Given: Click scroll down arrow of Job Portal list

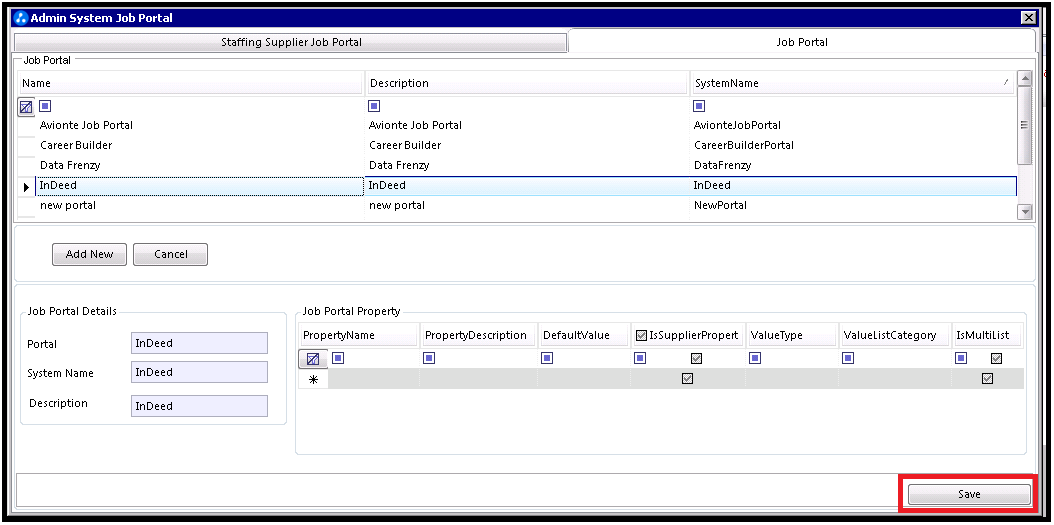Looking at the screenshot, I should pyautogui.click(x=1024, y=211).
